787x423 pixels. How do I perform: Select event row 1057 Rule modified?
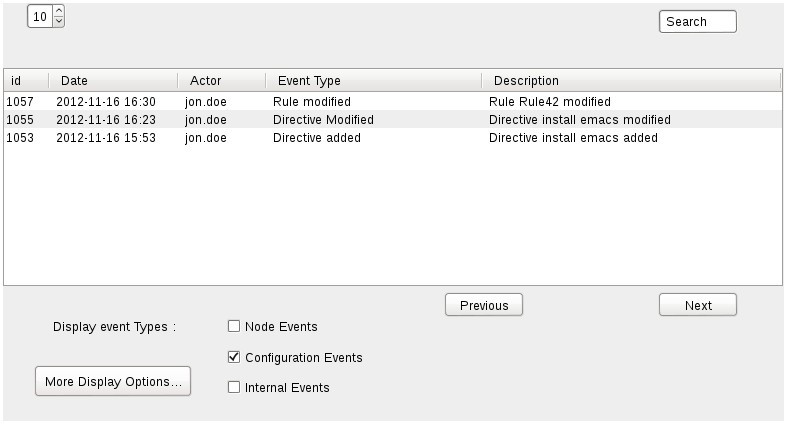pos(393,101)
